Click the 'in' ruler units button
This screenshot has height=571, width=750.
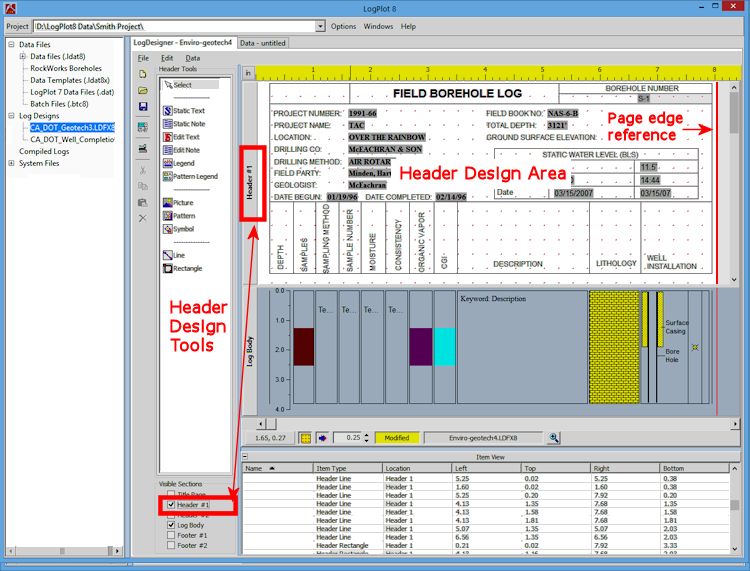248,73
